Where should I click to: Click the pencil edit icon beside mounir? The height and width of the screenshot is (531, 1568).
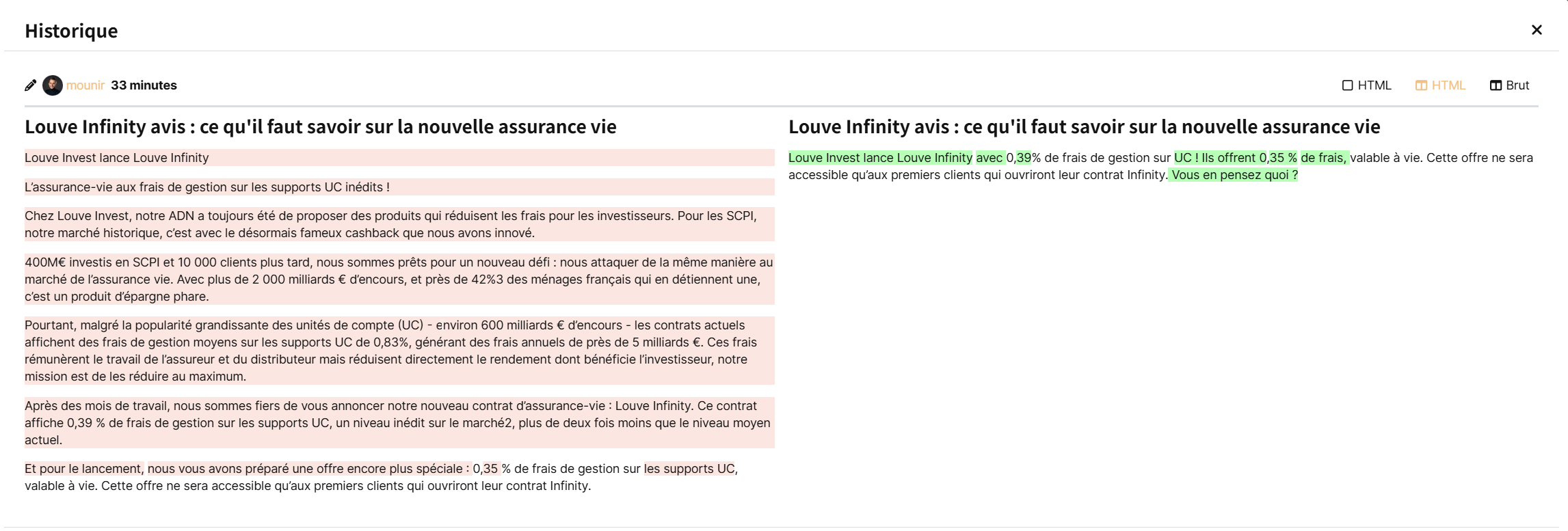pos(30,85)
